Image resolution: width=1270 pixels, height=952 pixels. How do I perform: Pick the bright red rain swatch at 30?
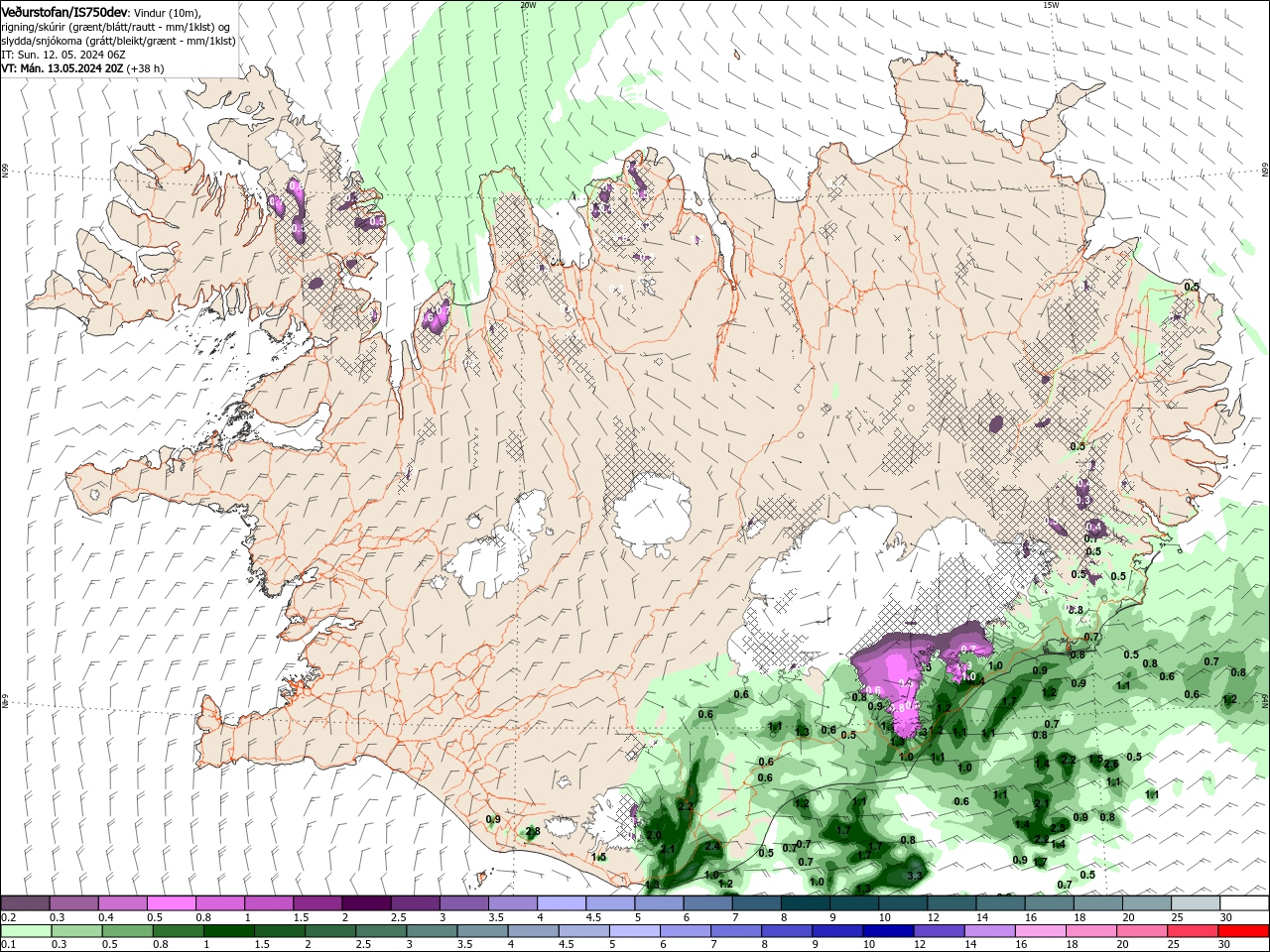click(x=1244, y=931)
